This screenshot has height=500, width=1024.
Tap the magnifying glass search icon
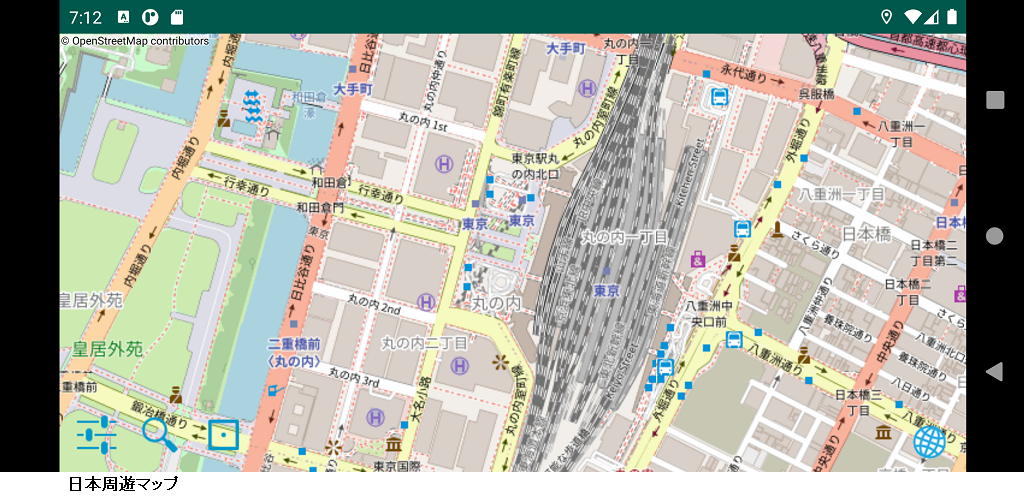click(160, 435)
